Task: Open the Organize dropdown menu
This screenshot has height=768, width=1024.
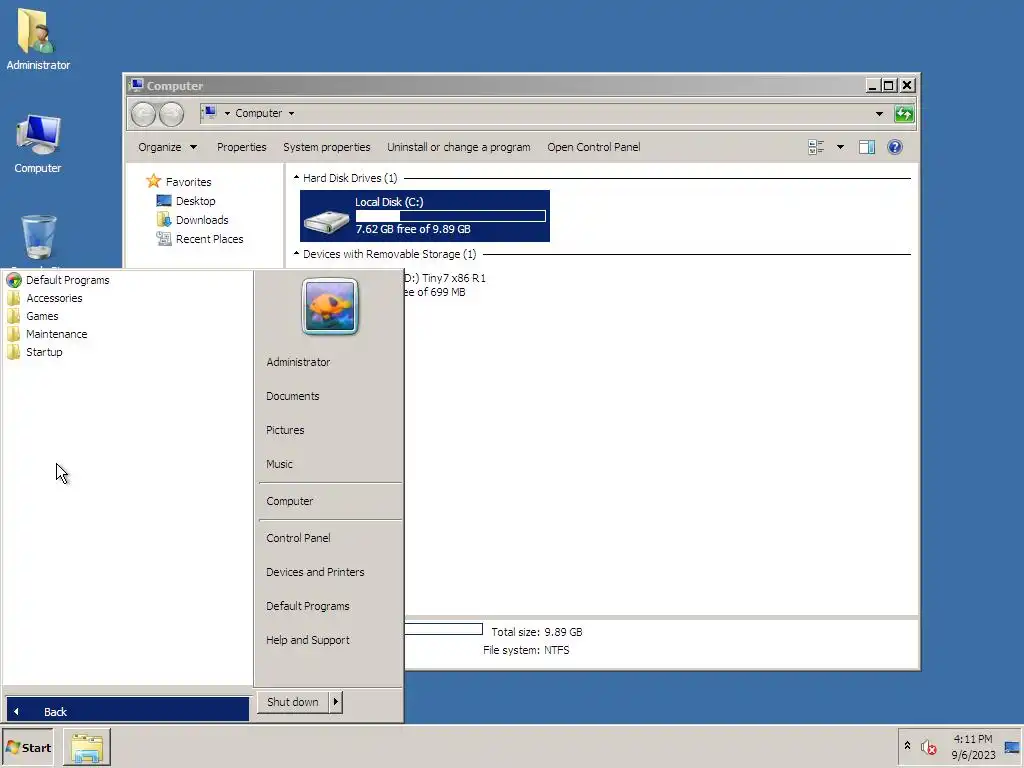Action: point(167,147)
